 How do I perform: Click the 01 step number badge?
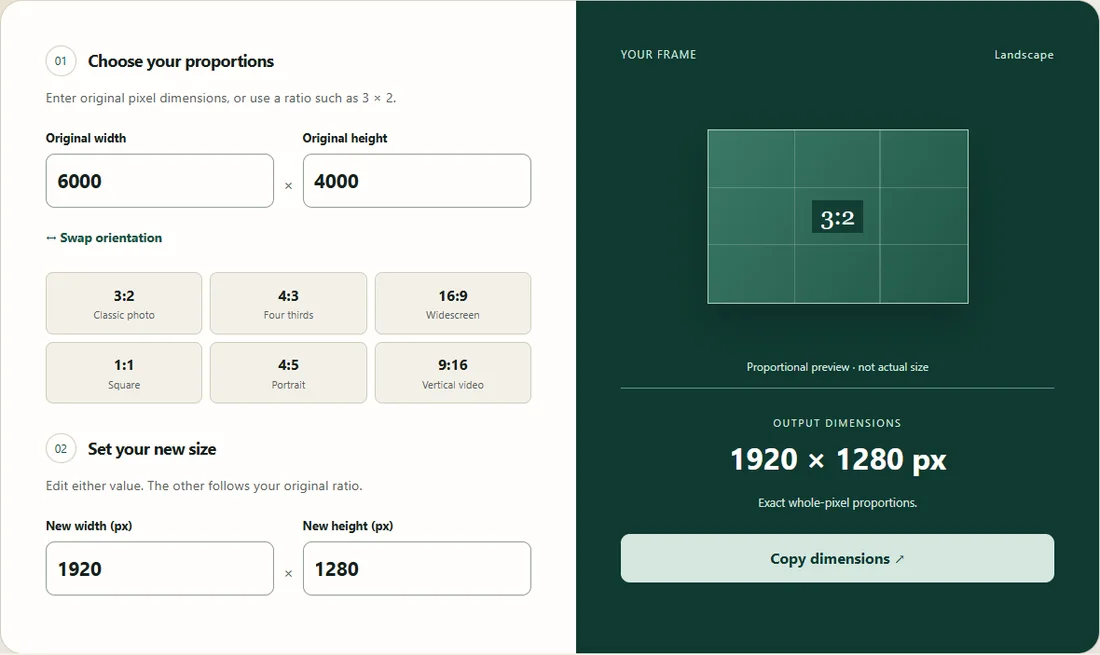pos(61,61)
